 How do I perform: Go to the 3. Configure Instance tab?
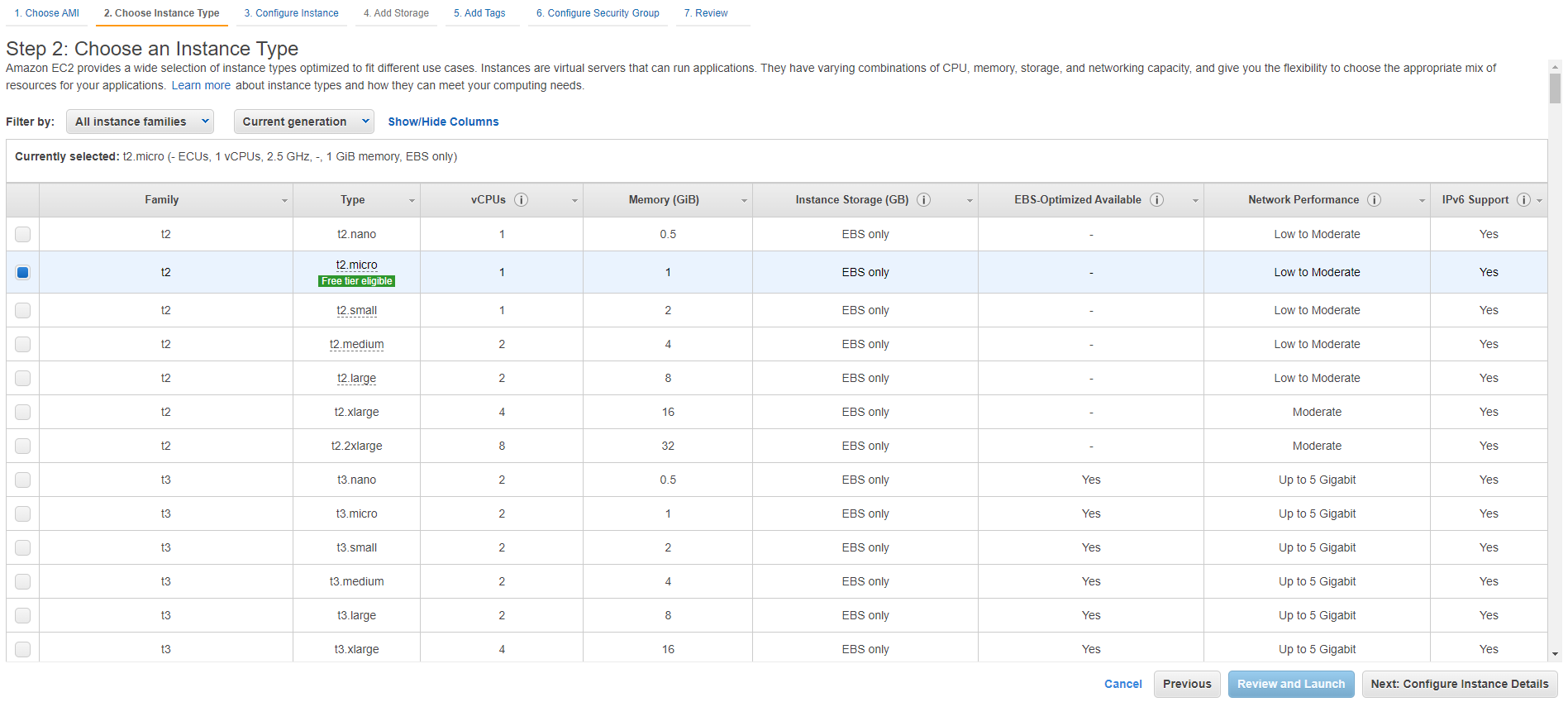292,13
